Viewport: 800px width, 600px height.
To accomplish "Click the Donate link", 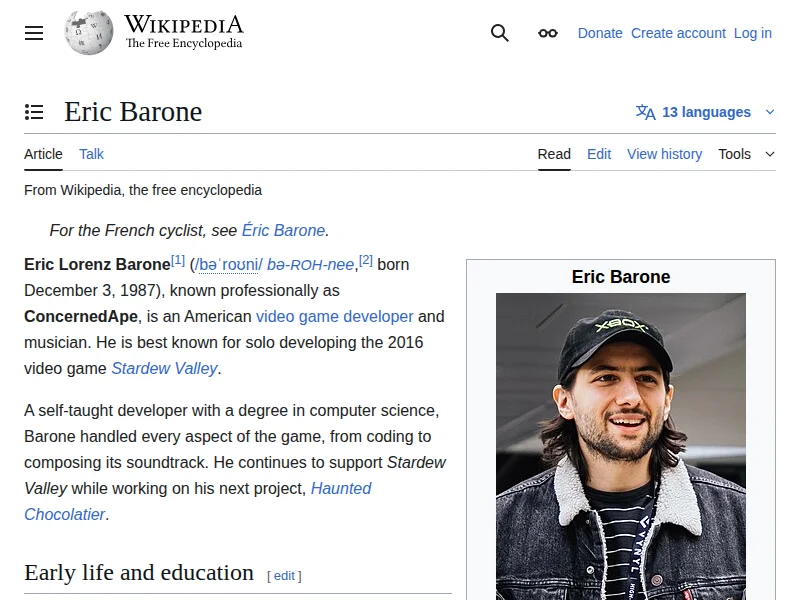I will [600, 33].
